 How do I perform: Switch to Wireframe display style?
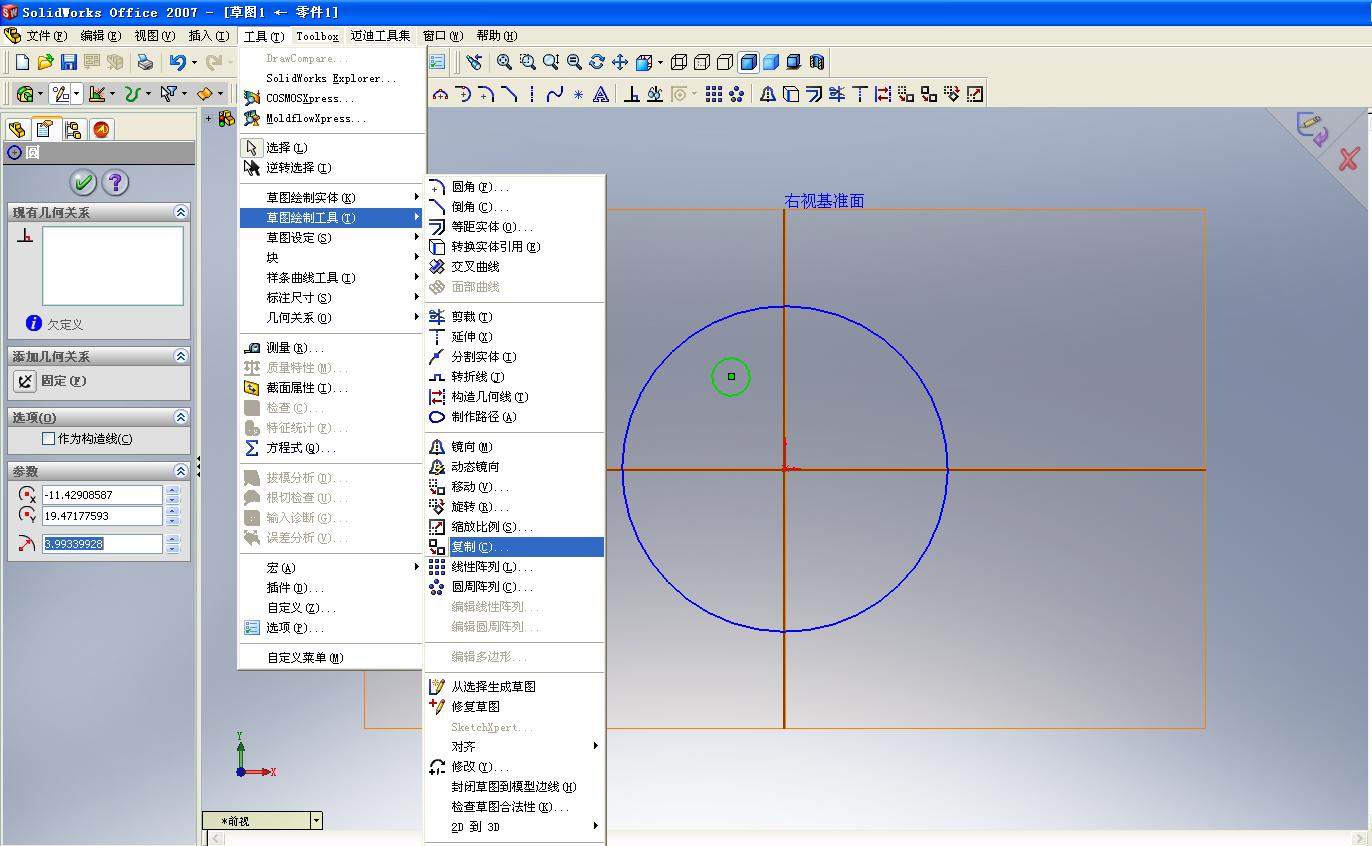pos(679,62)
